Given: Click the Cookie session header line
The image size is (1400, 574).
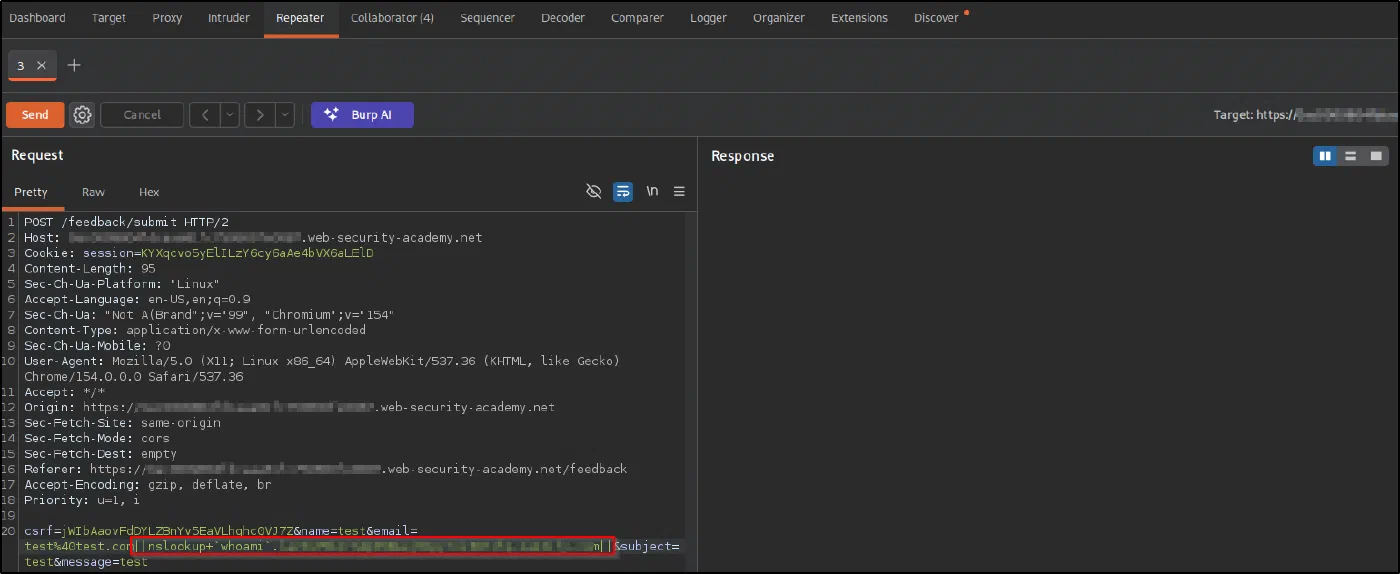Looking at the screenshot, I should [199, 253].
